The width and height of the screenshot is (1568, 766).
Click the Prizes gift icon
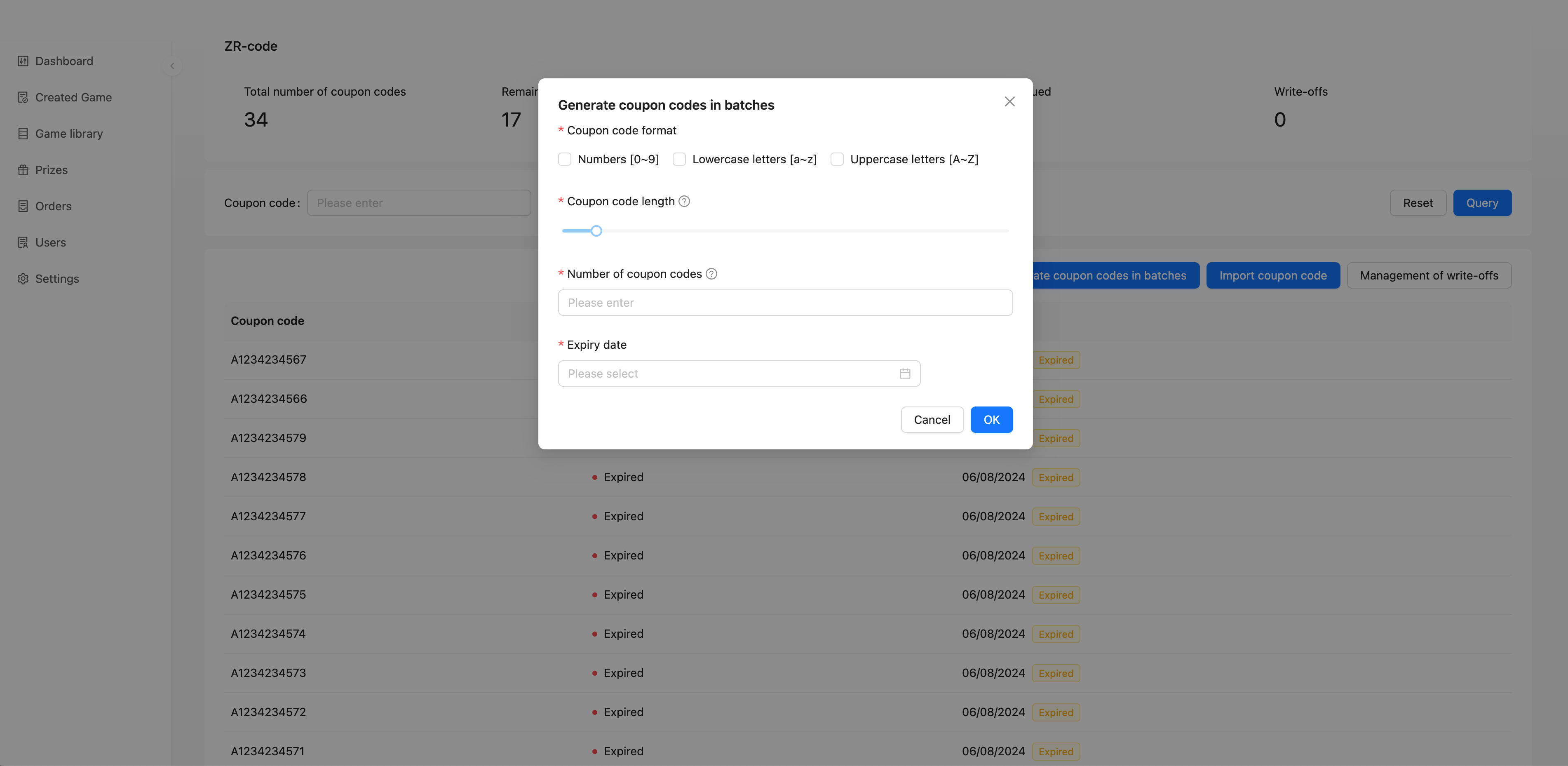click(23, 170)
